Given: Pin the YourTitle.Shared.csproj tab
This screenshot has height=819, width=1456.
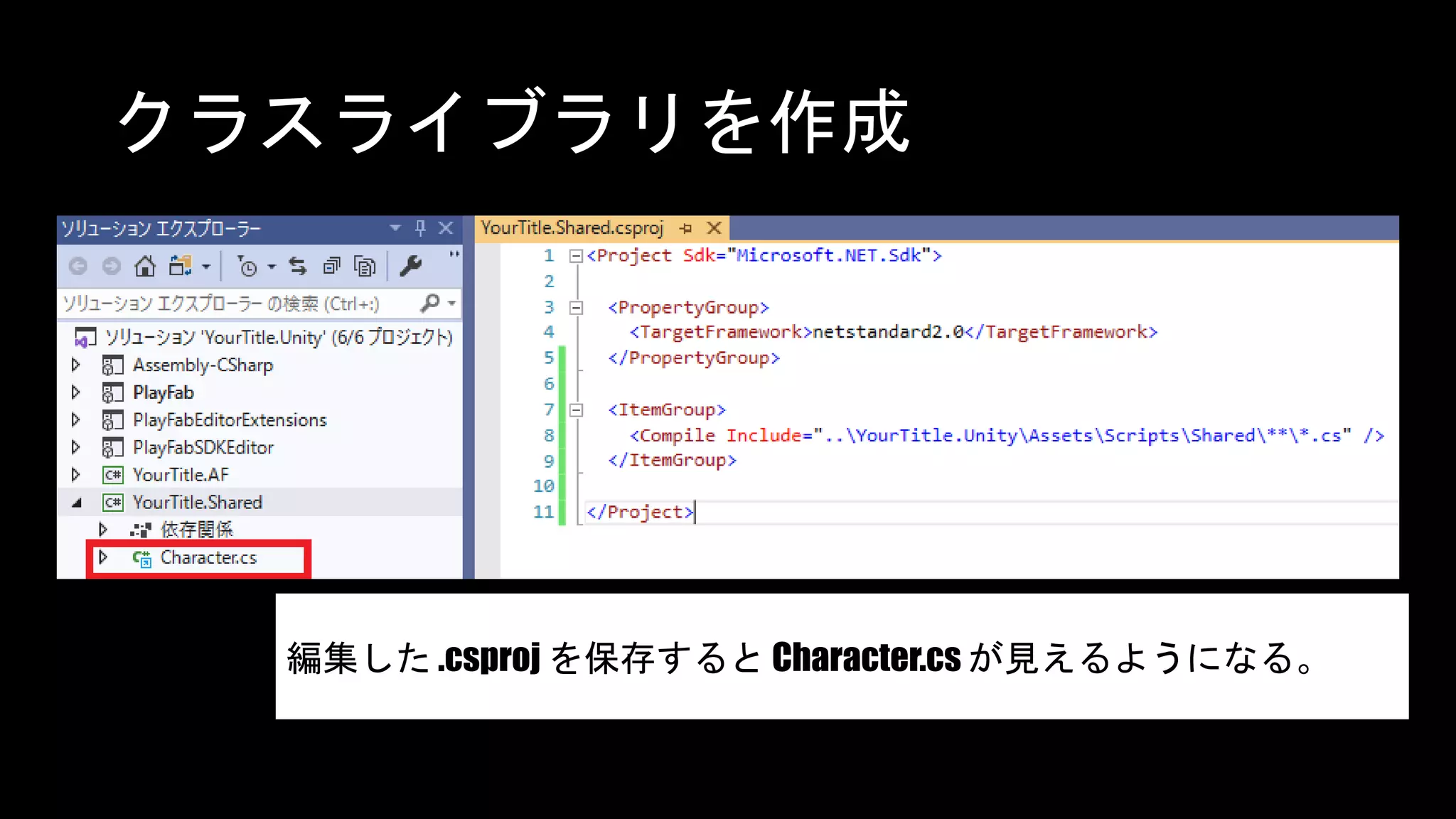Looking at the screenshot, I should click(685, 228).
